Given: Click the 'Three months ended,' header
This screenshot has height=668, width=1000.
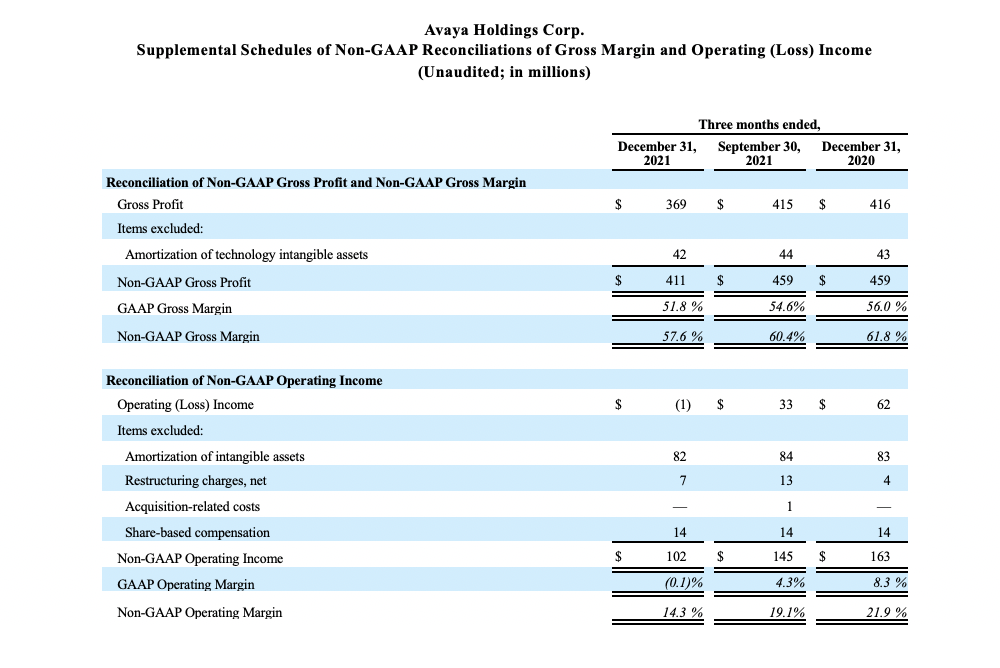Looking at the screenshot, I should [759, 124].
